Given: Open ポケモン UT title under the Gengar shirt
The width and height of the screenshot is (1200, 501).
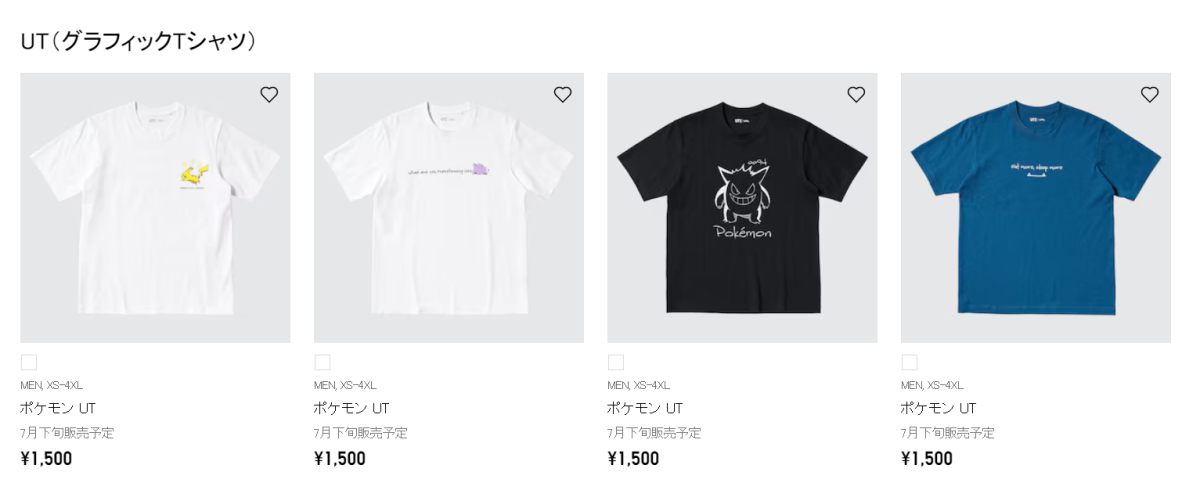Looking at the screenshot, I should point(645,408).
